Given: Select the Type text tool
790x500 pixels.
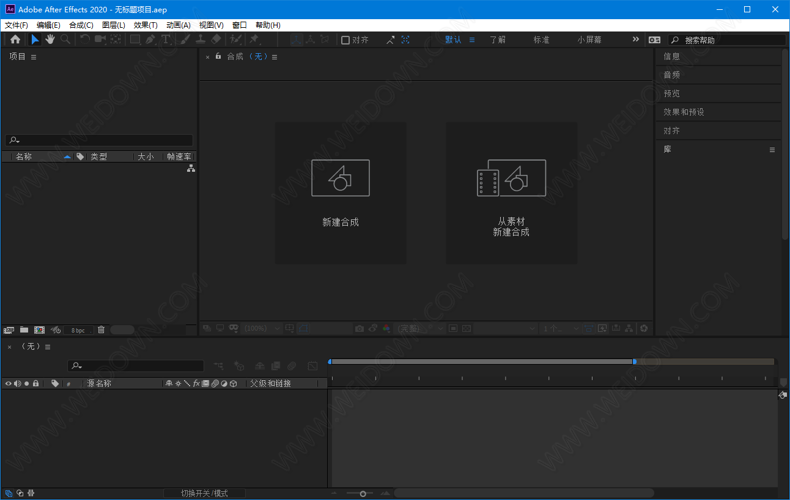Looking at the screenshot, I should pyautogui.click(x=165, y=39).
